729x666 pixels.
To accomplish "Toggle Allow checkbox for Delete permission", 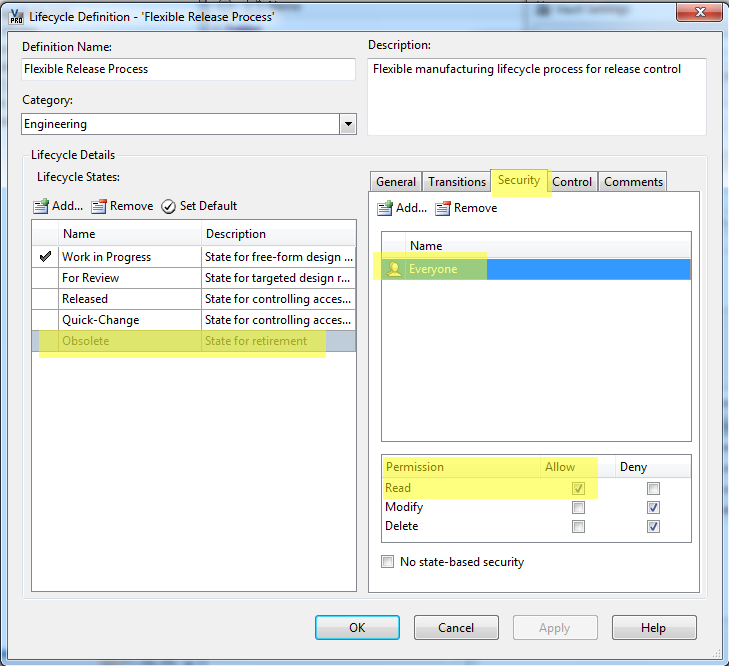I will (x=578, y=526).
